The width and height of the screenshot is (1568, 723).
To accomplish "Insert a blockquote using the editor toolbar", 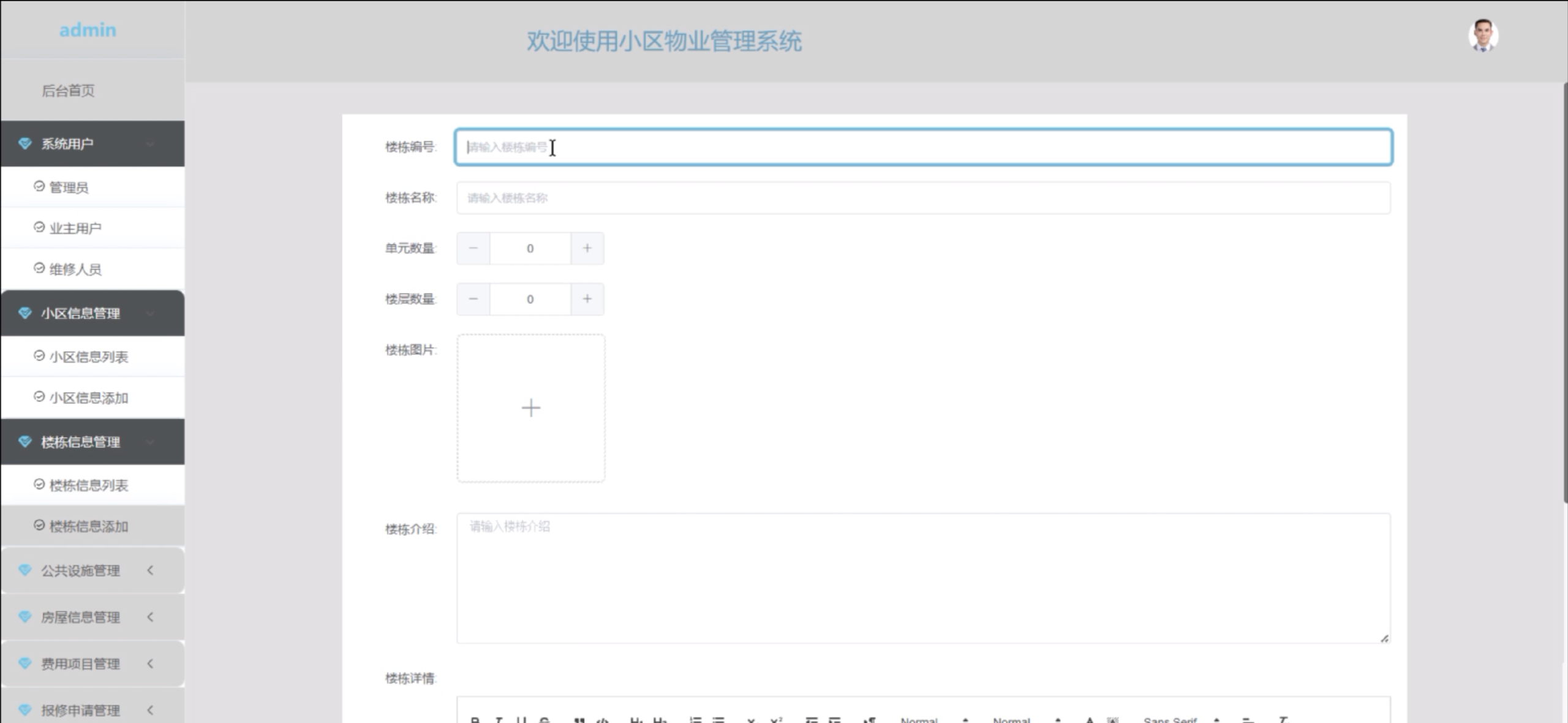I will pyautogui.click(x=580, y=718).
